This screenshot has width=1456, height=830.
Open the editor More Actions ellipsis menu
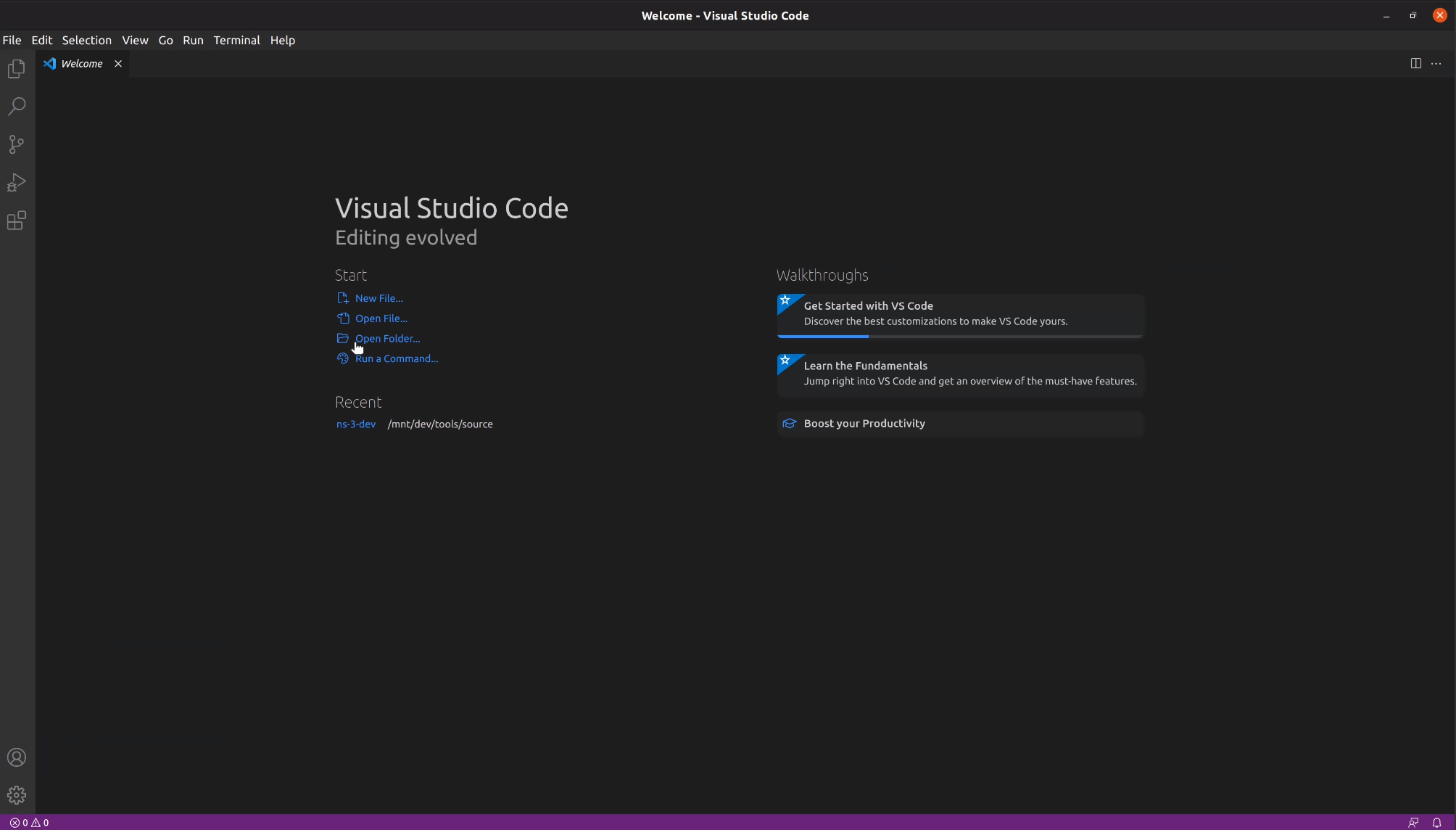[1436, 64]
